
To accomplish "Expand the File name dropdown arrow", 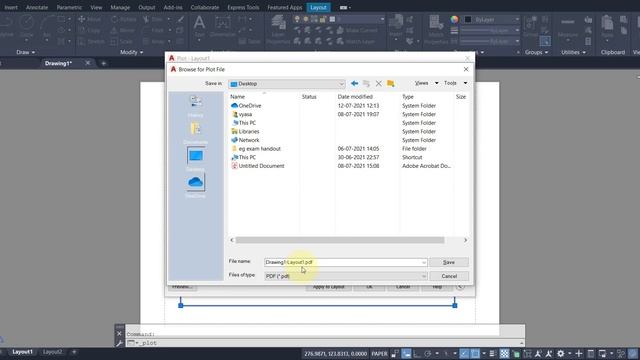I will pyautogui.click(x=423, y=262).
